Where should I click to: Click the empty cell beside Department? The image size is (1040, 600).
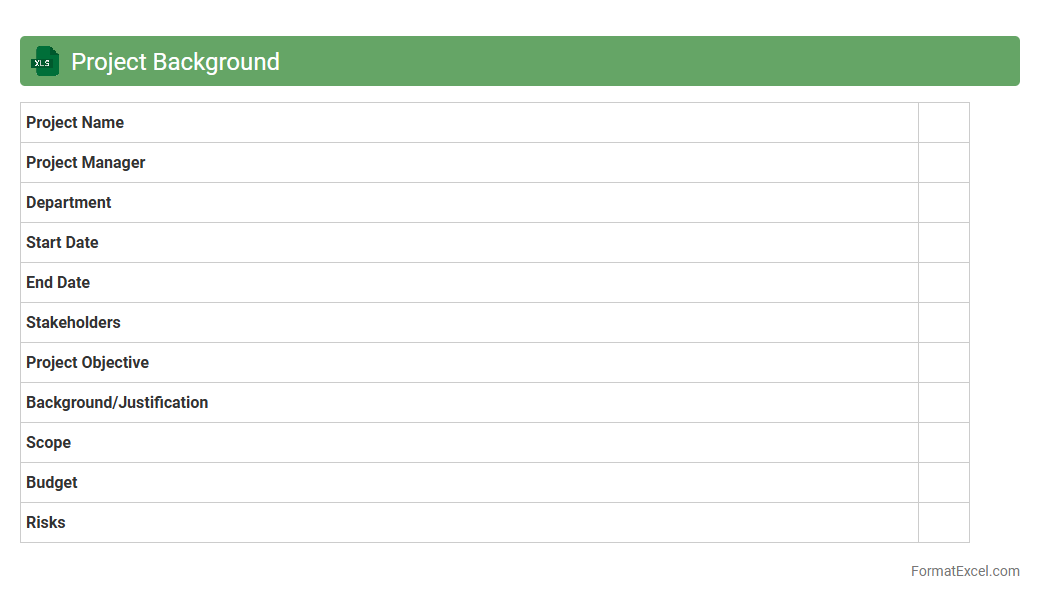pyautogui.click(x=943, y=203)
